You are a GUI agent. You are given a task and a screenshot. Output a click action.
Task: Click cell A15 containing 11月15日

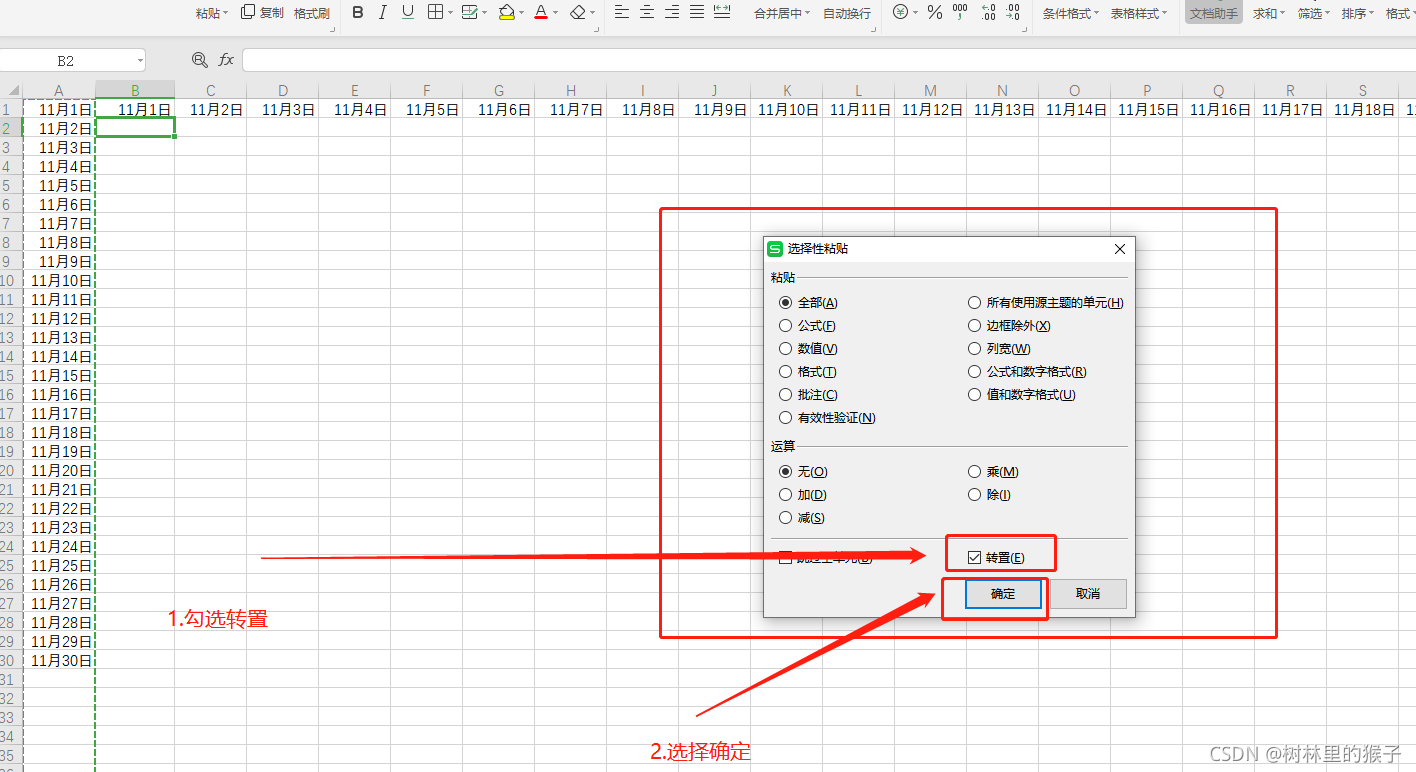58,375
